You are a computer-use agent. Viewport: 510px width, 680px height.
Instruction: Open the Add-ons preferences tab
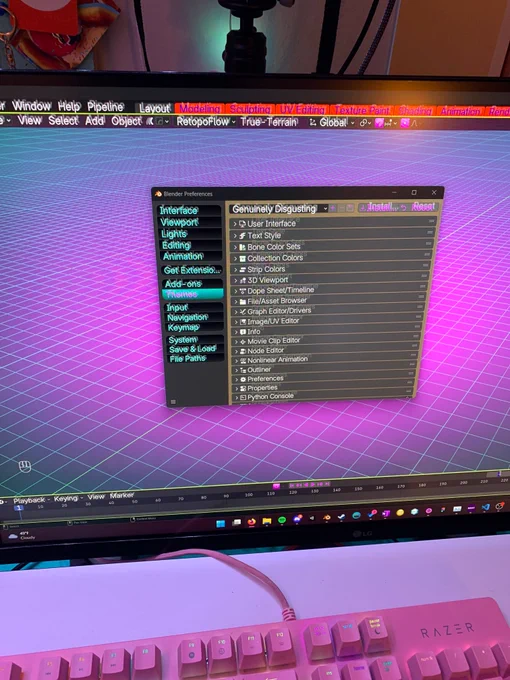(x=193, y=284)
